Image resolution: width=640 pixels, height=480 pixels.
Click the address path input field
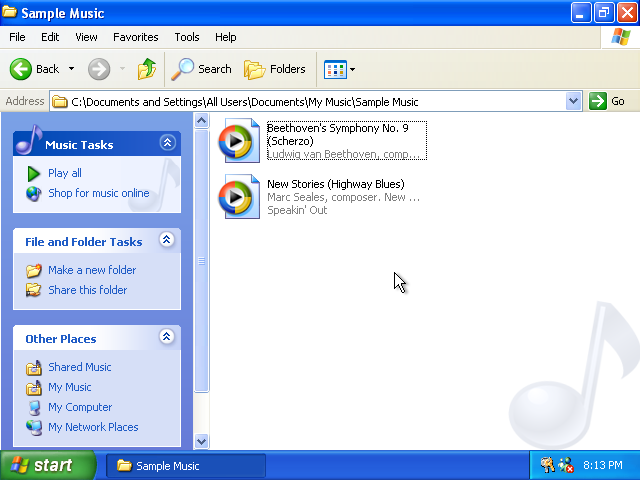point(308,101)
